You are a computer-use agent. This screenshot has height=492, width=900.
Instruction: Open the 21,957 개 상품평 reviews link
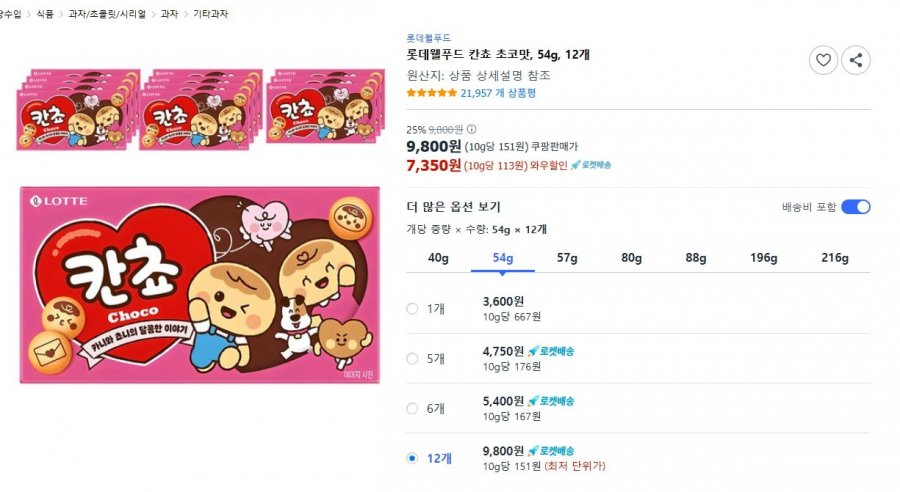tap(498, 93)
